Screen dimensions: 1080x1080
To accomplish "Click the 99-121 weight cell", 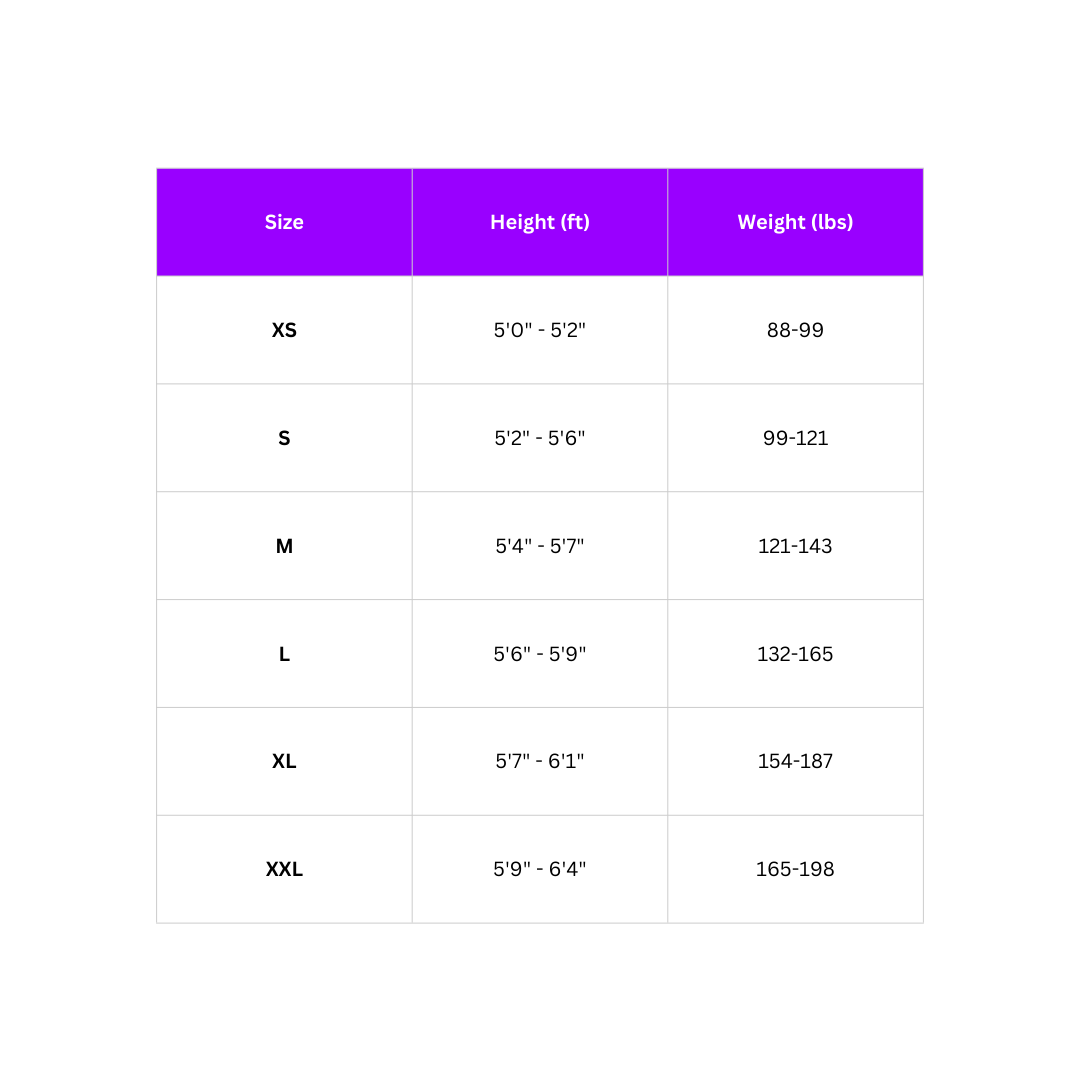I will pos(795,438).
